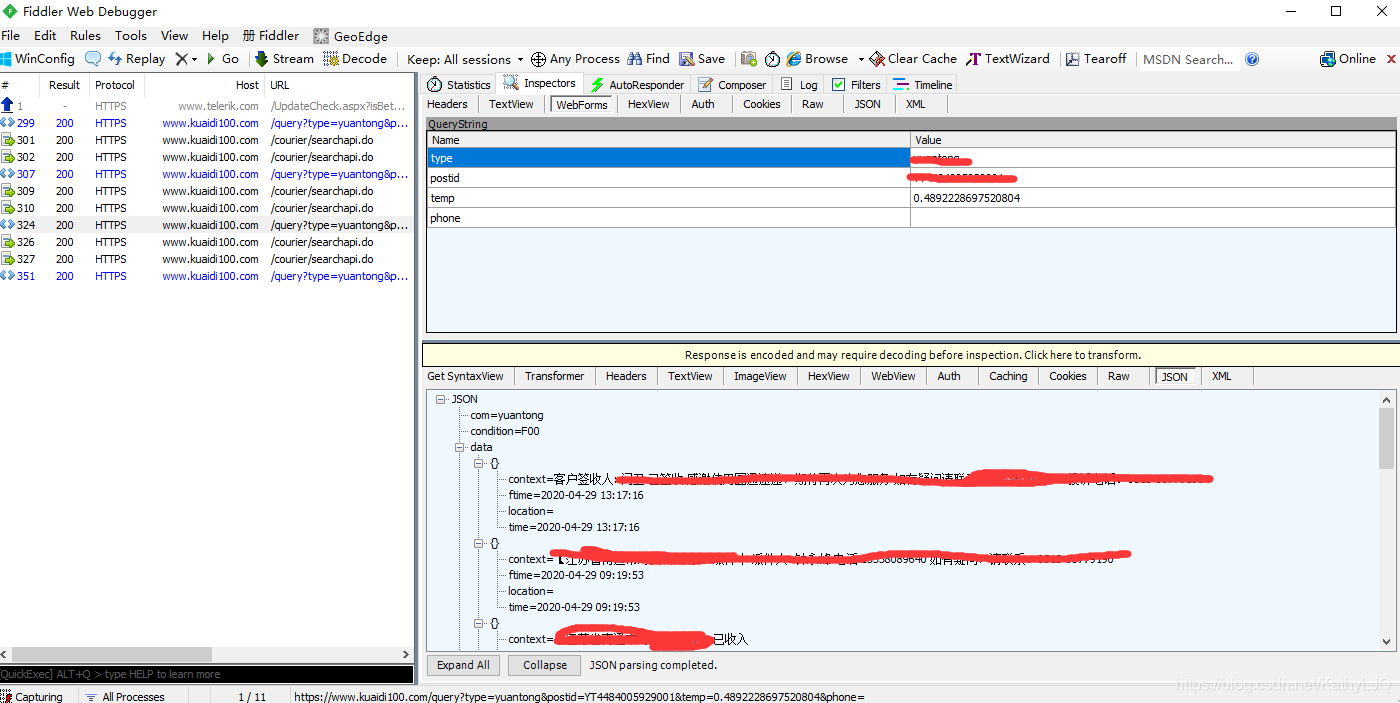Click the blue help question mark icon
1400x703 pixels.
[1252, 59]
